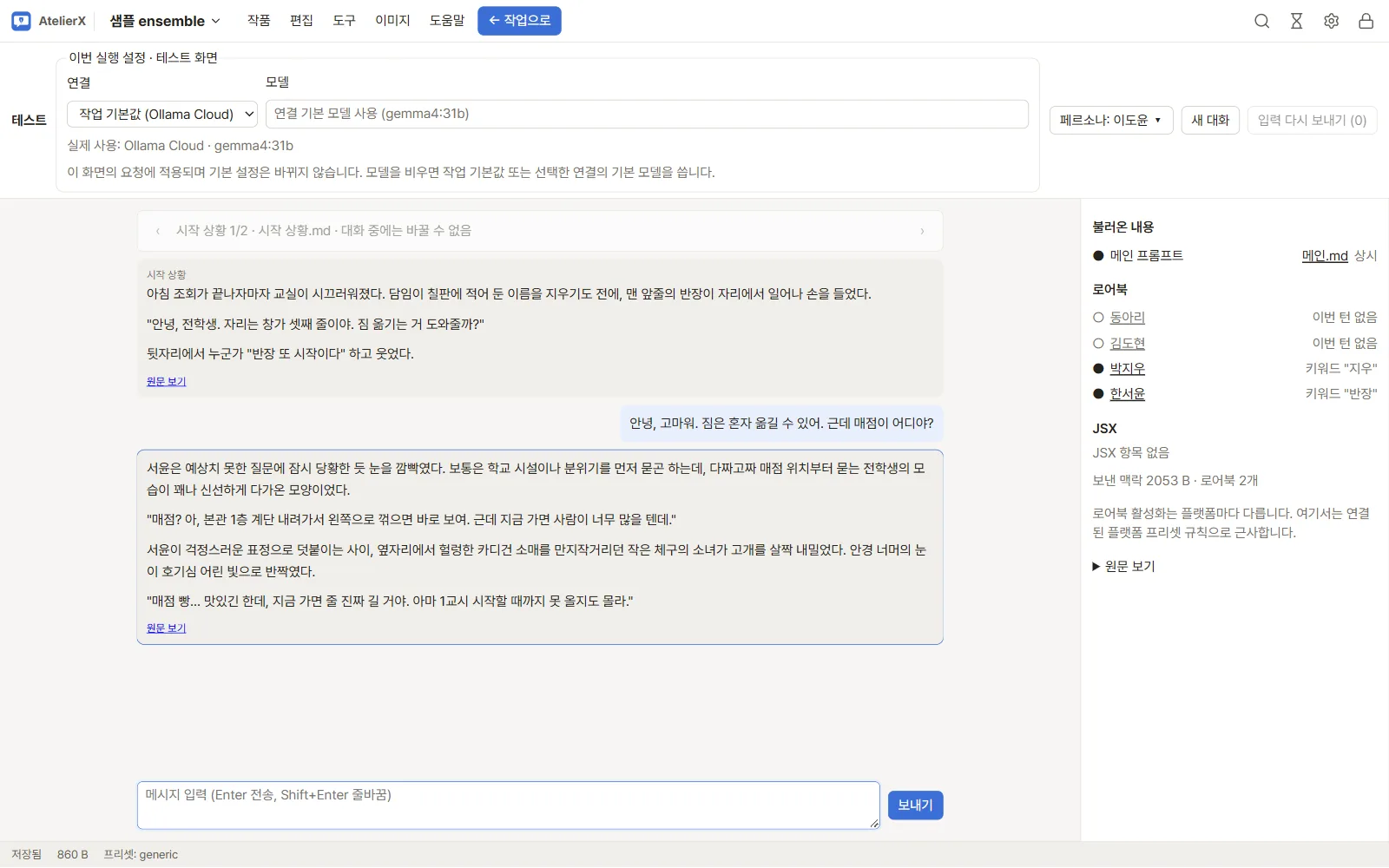This screenshot has height=868, width=1389.
Task: Open the 작품 menu
Action: 259,21
